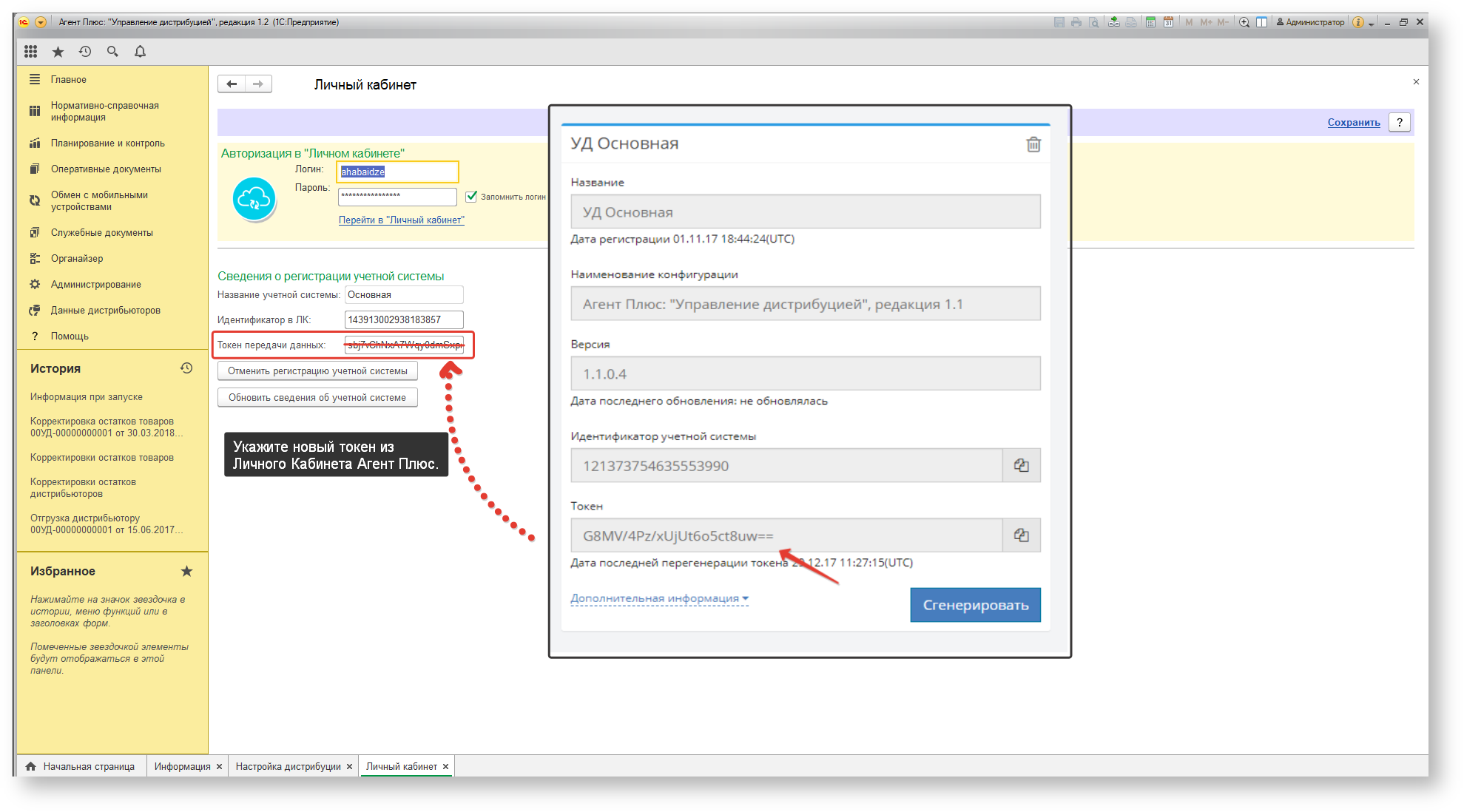Open the info icon in title bar
The image size is (1464, 812).
click(x=1358, y=22)
